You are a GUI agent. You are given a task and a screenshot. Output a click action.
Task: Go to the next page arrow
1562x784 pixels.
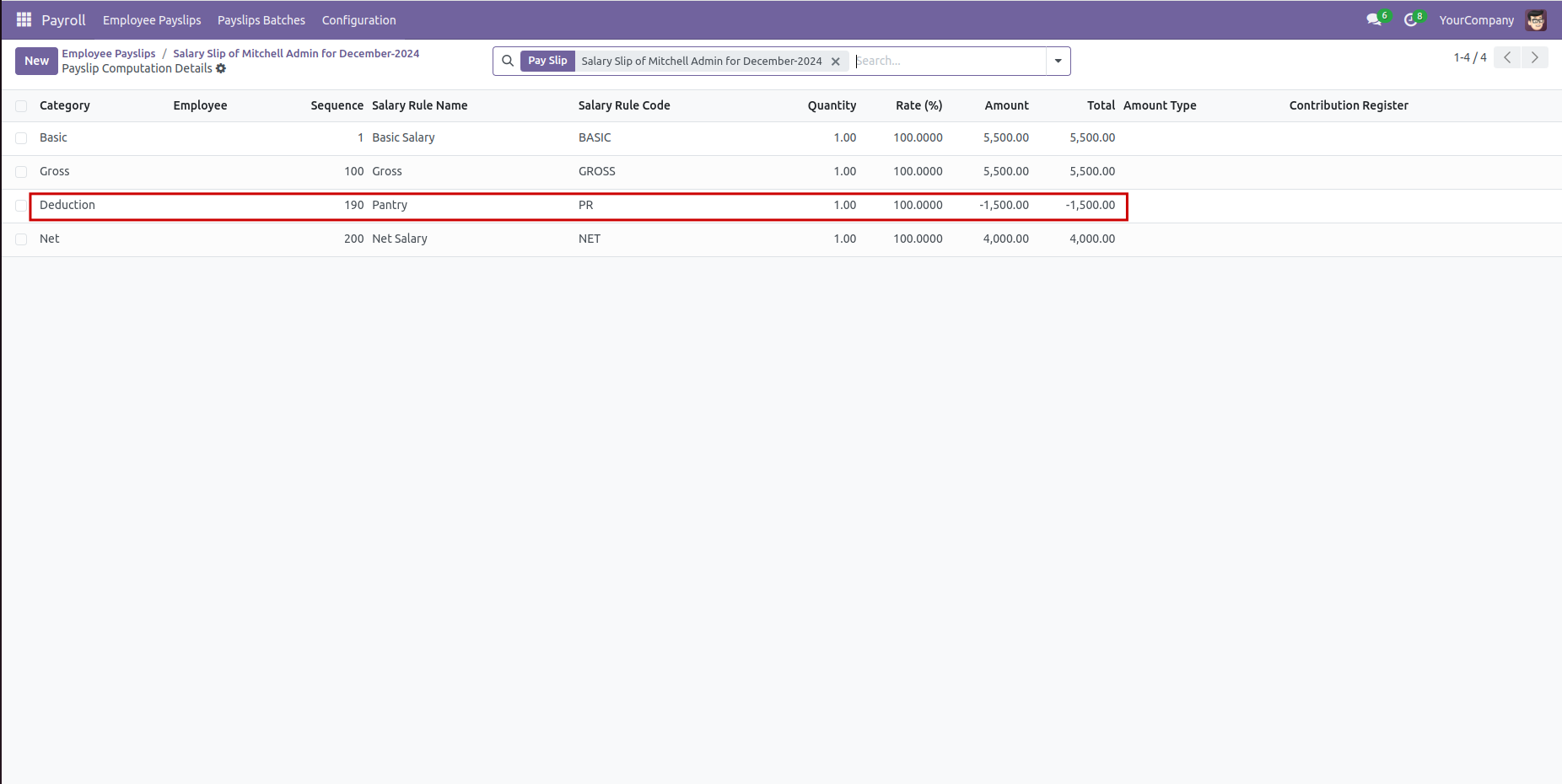[1534, 57]
